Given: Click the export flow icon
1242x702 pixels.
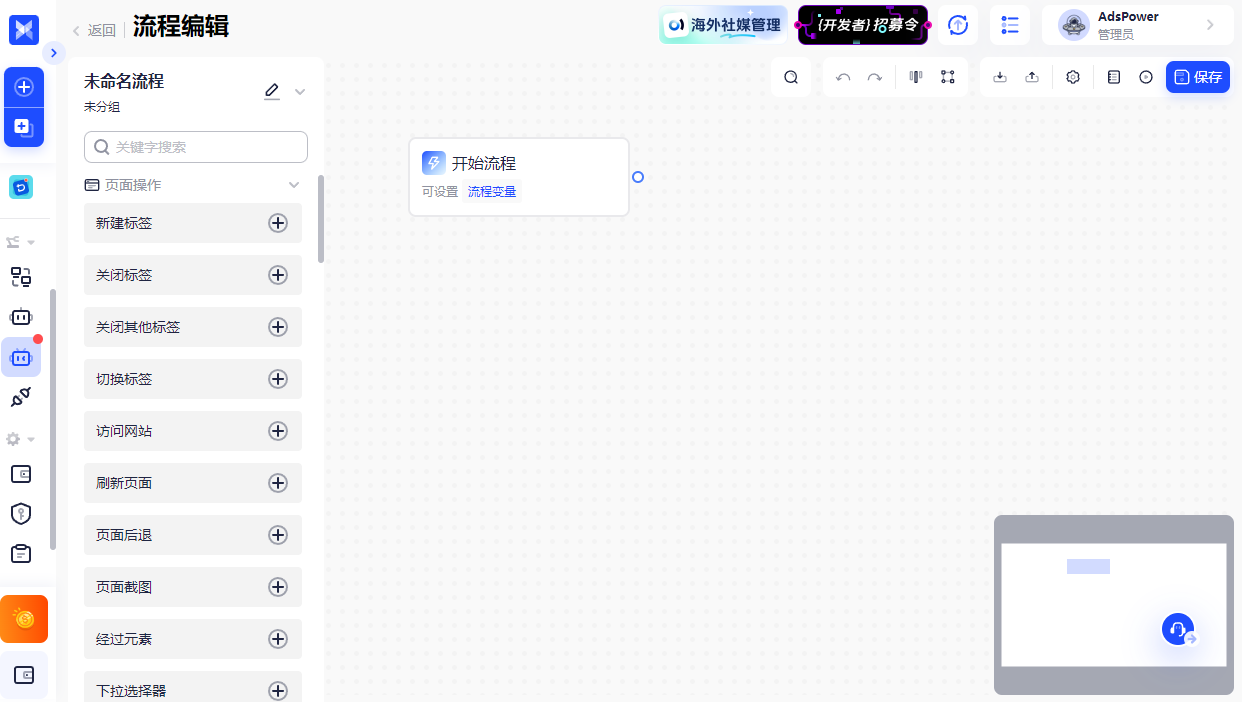Looking at the screenshot, I should coord(1032,76).
